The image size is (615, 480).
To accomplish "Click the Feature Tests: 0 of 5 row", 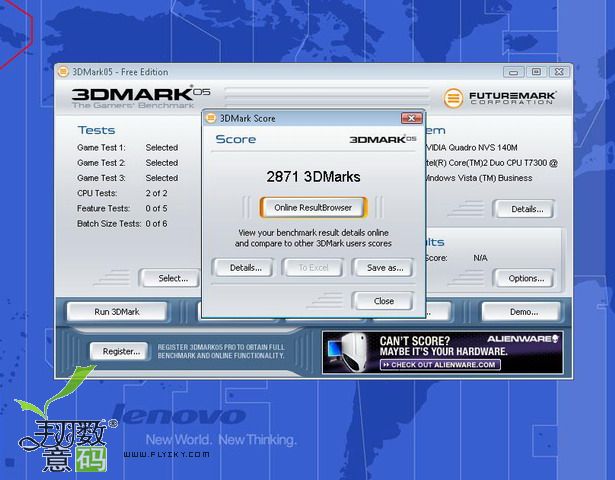I will [x=122, y=209].
